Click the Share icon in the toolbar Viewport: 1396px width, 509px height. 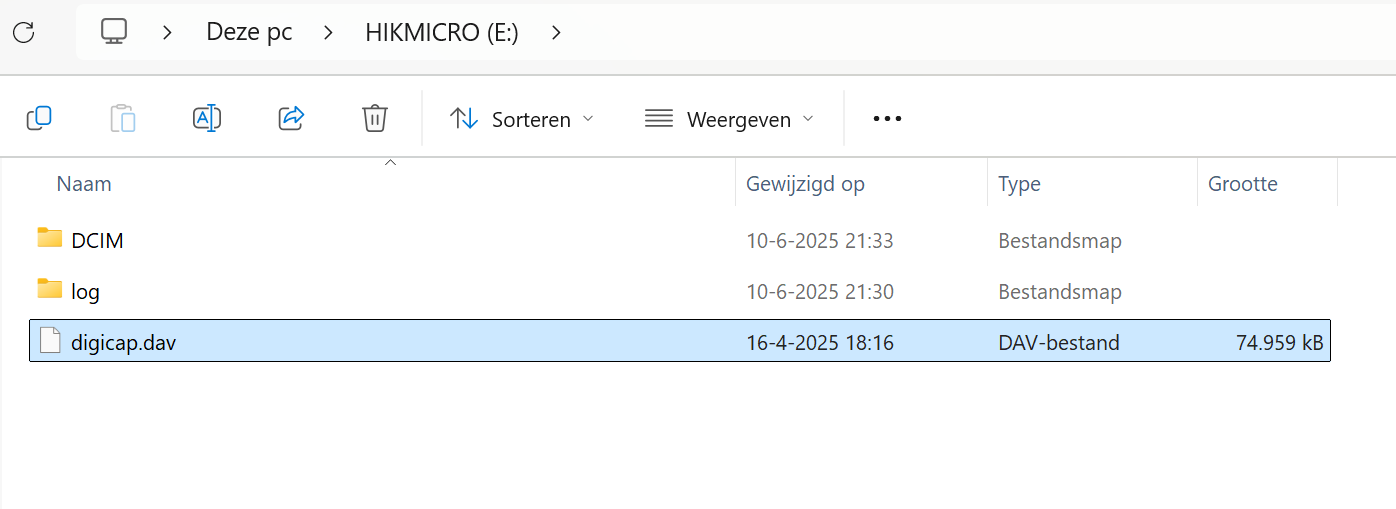291,118
